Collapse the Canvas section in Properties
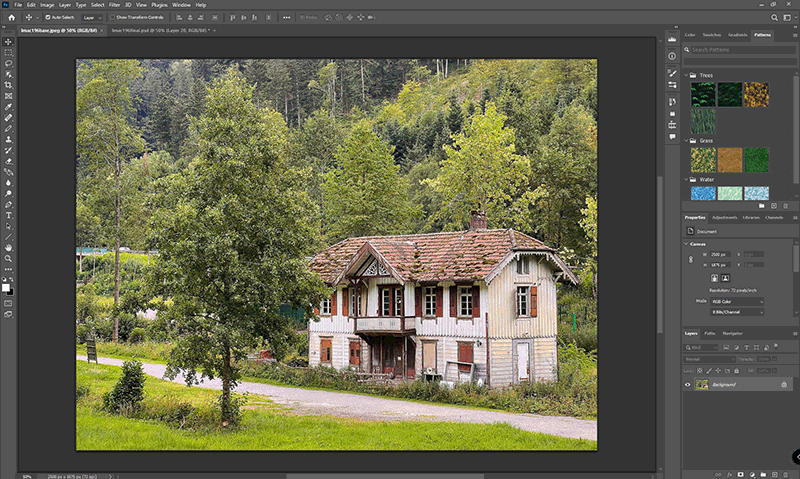The width and height of the screenshot is (800, 479). tap(686, 244)
